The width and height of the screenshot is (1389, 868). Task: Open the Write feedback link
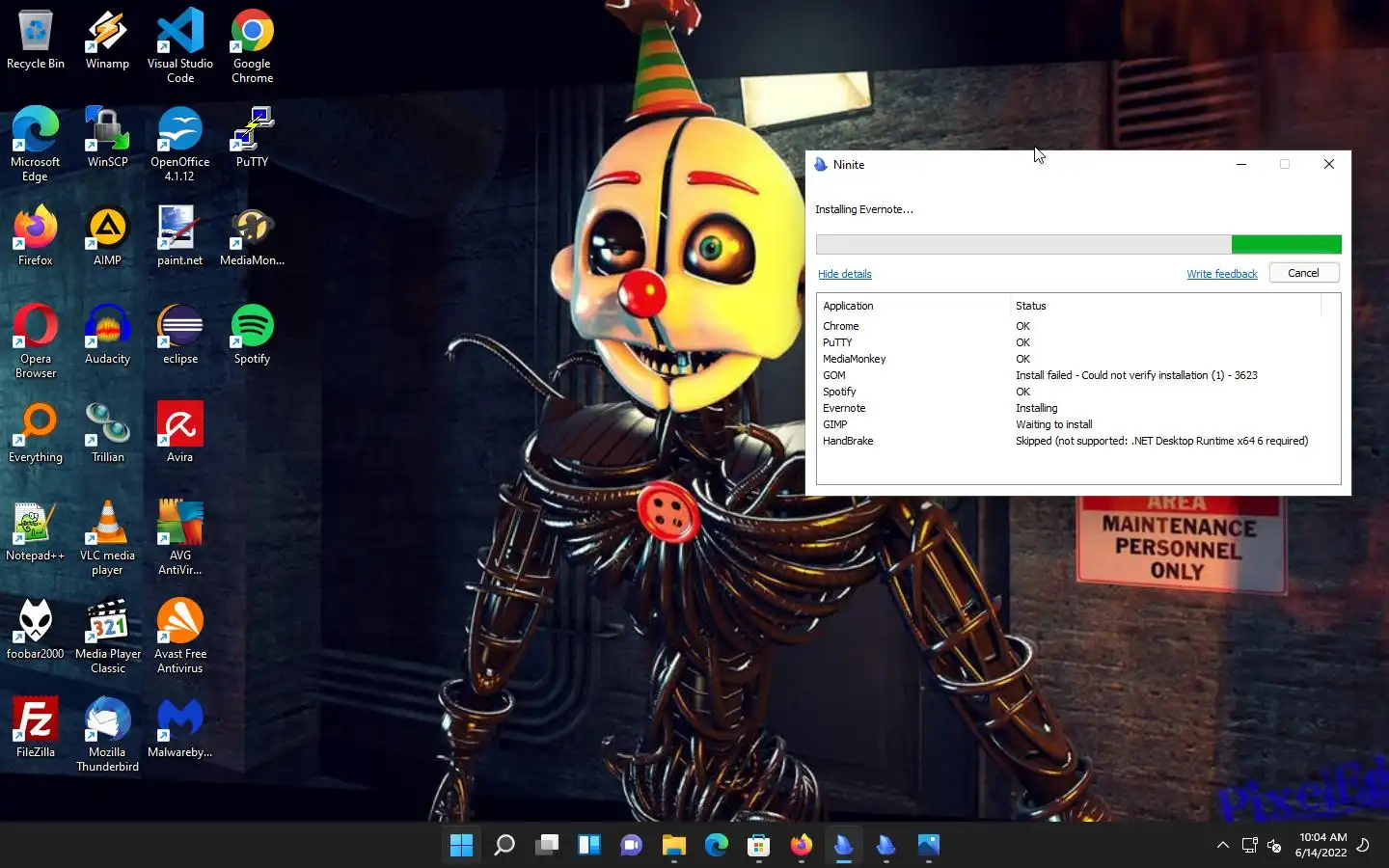coord(1222,274)
